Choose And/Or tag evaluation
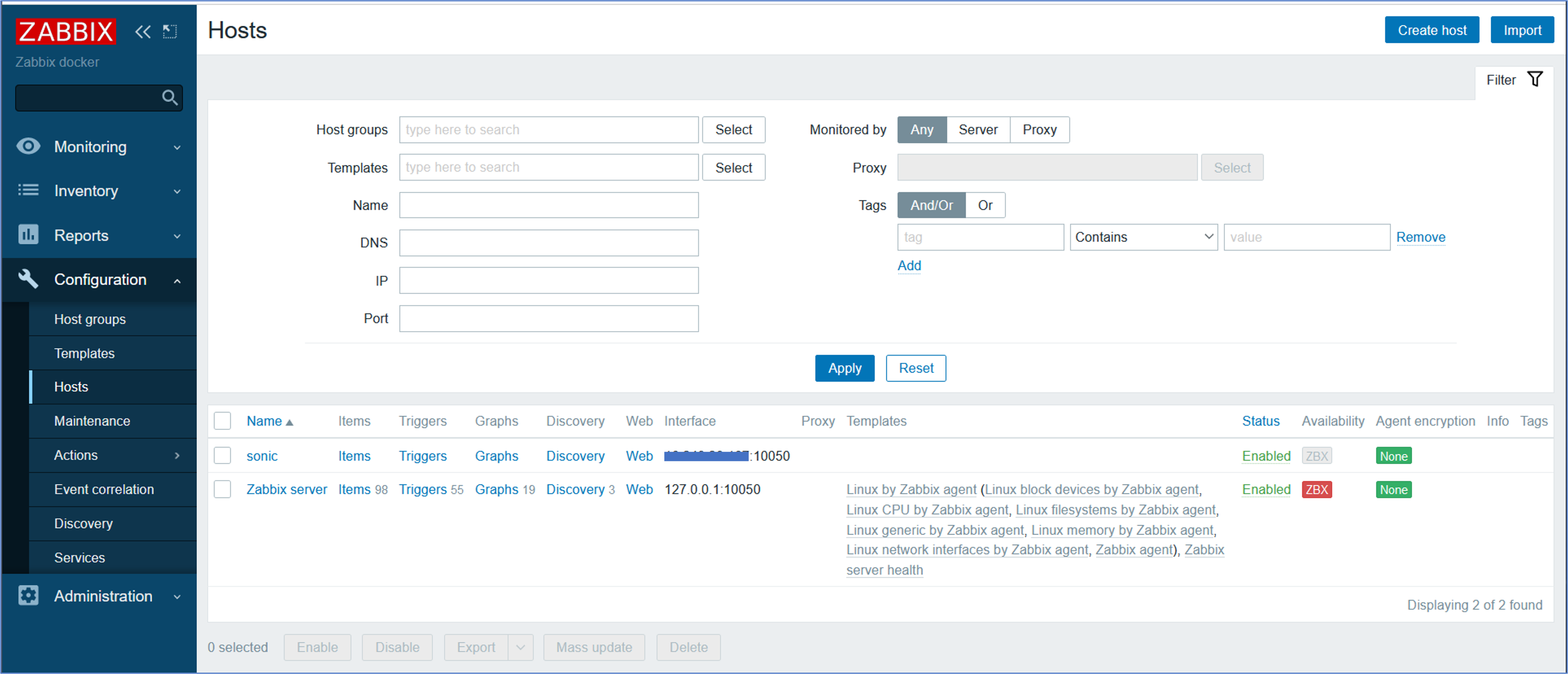The height and width of the screenshot is (674, 1568). click(931, 205)
